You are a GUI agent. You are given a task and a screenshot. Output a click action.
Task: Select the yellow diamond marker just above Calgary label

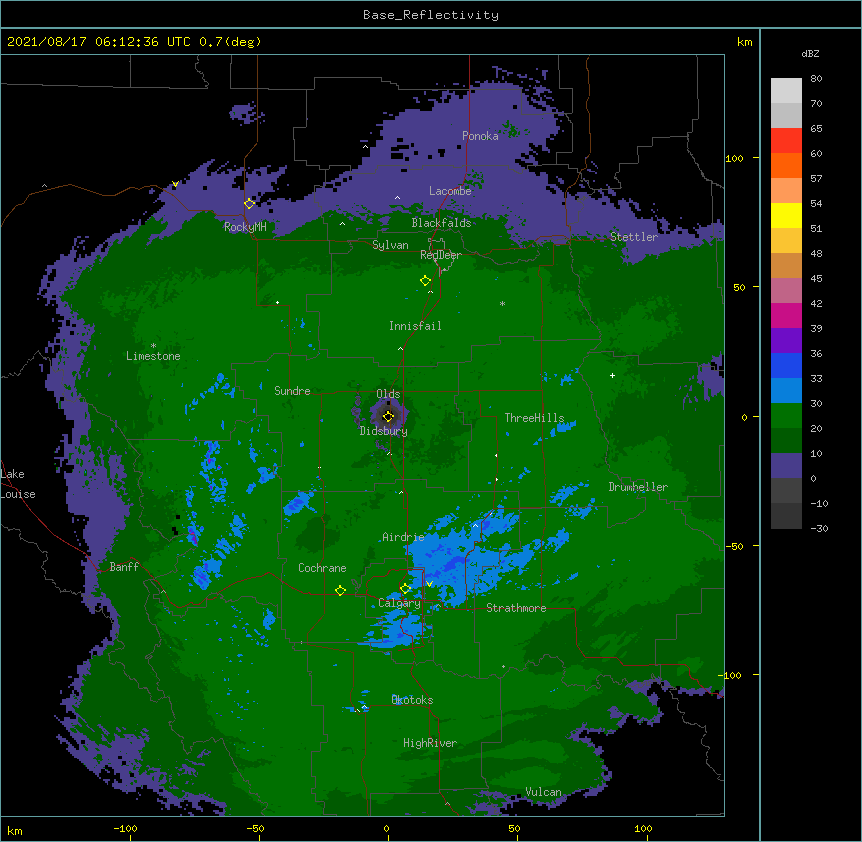click(405, 589)
